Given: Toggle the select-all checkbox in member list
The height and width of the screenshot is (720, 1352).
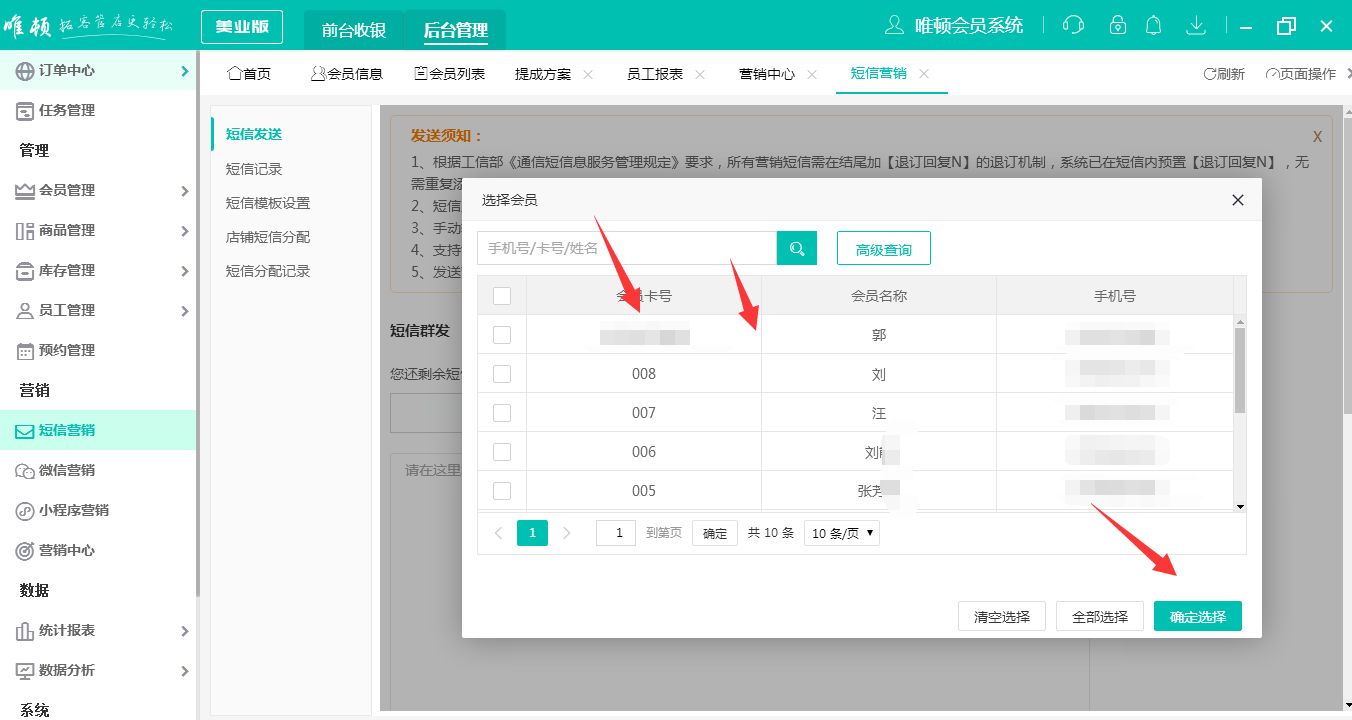Looking at the screenshot, I should tap(501, 295).
